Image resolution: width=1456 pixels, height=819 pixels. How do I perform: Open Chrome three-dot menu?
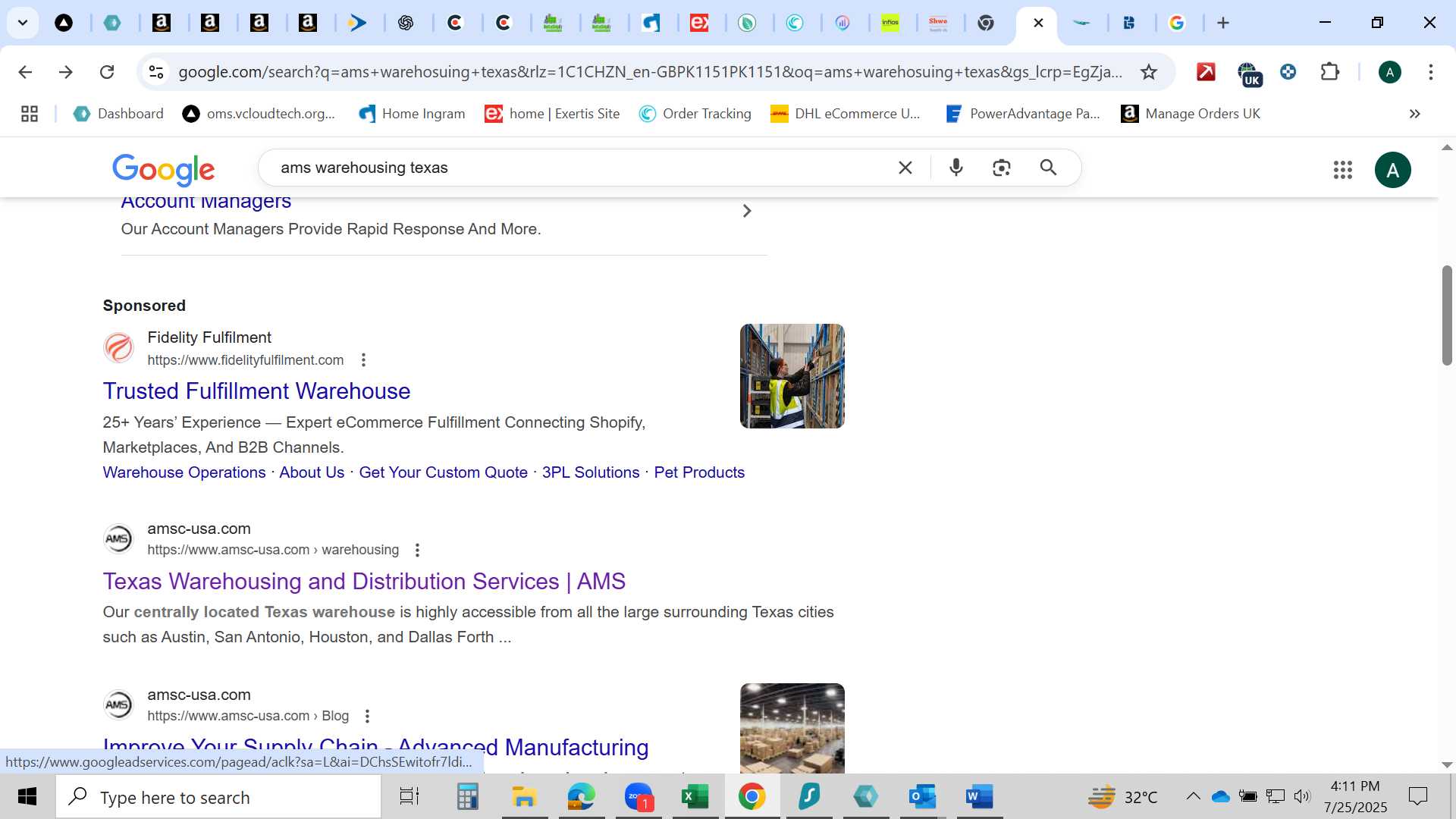pyautogui.click(x=1431, y=72)
